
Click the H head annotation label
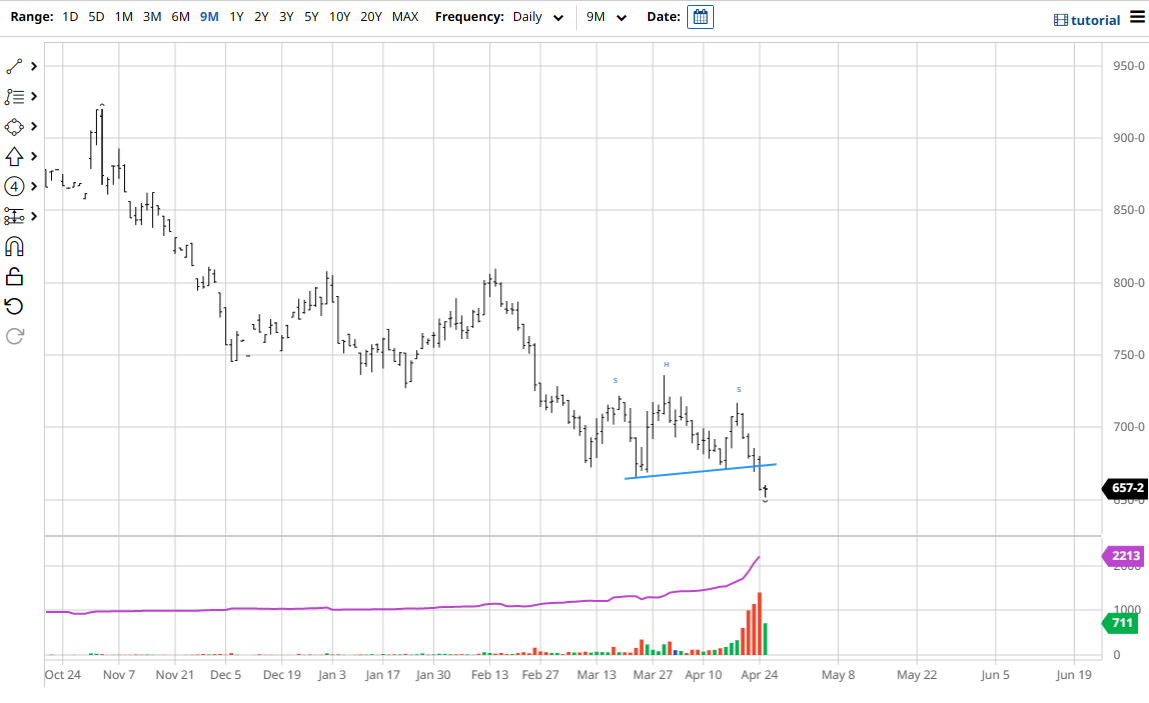pyautogui.click(x=666, y=364)
